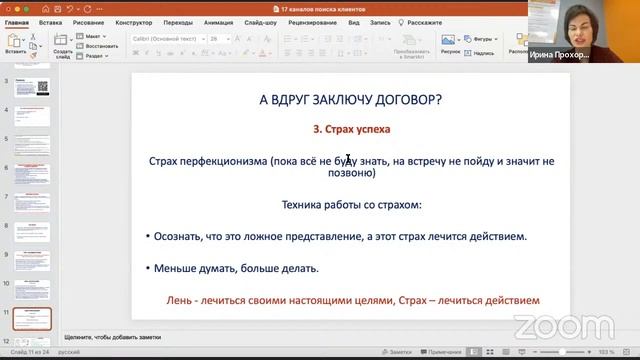Click the Format Painter brush icon
This screenshot has height=360, width=640.
click(x=33, y=55)
